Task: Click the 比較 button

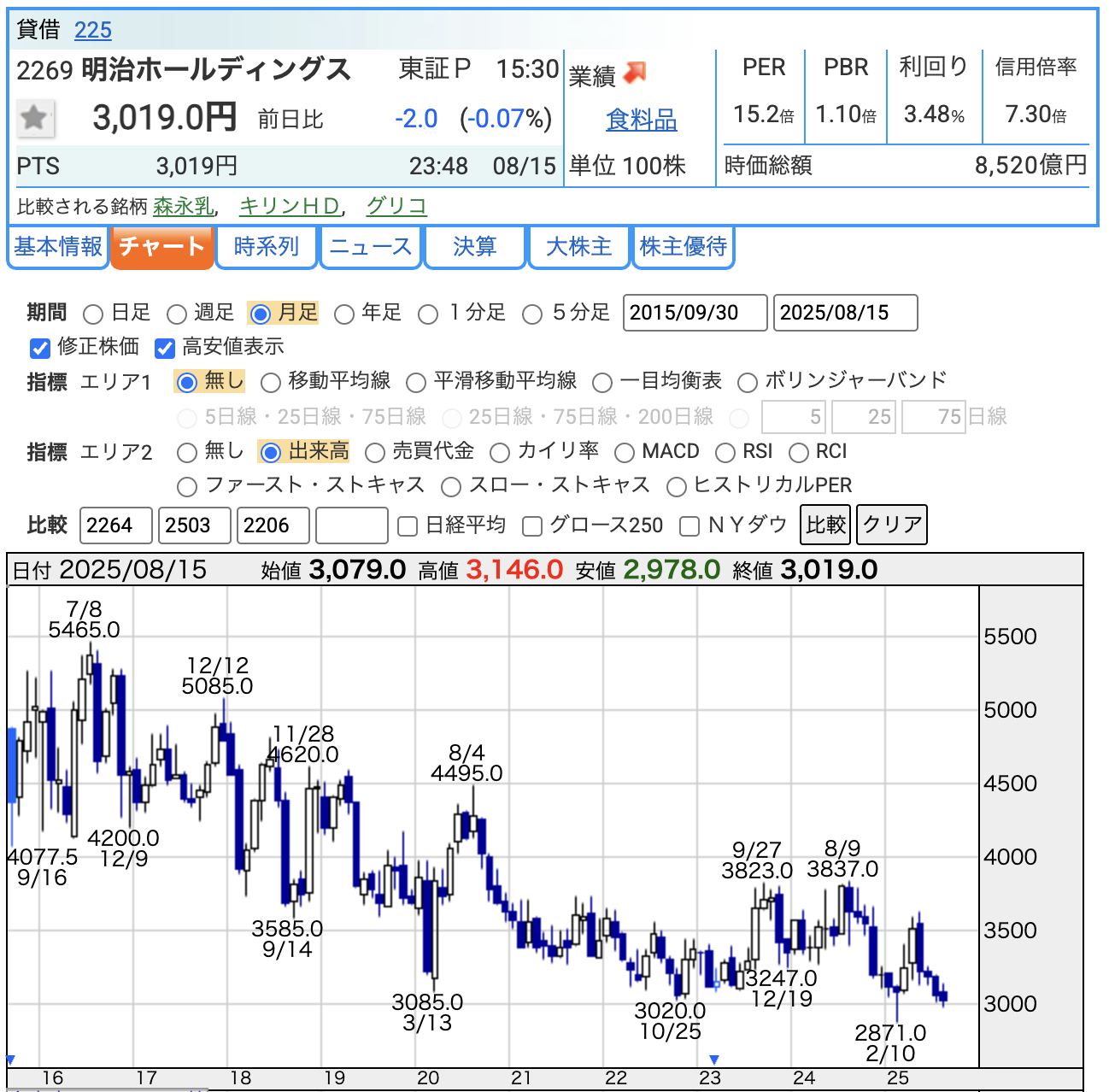Action: (x=825, y=525)
